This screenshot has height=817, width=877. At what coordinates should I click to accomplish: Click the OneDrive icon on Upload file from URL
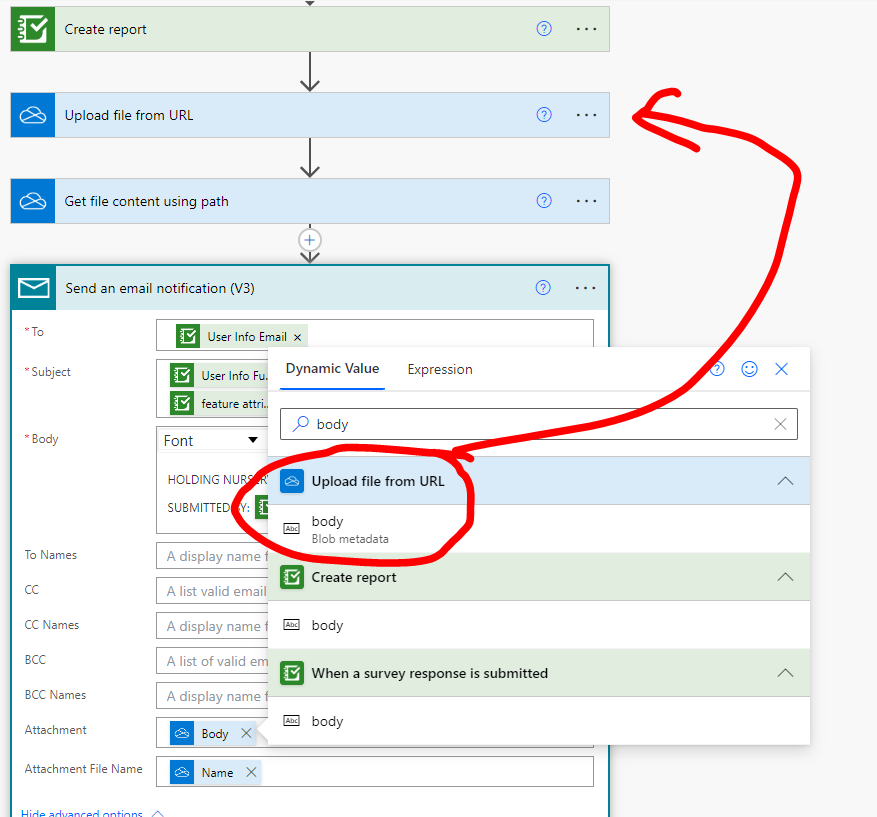tap(31, 115)
